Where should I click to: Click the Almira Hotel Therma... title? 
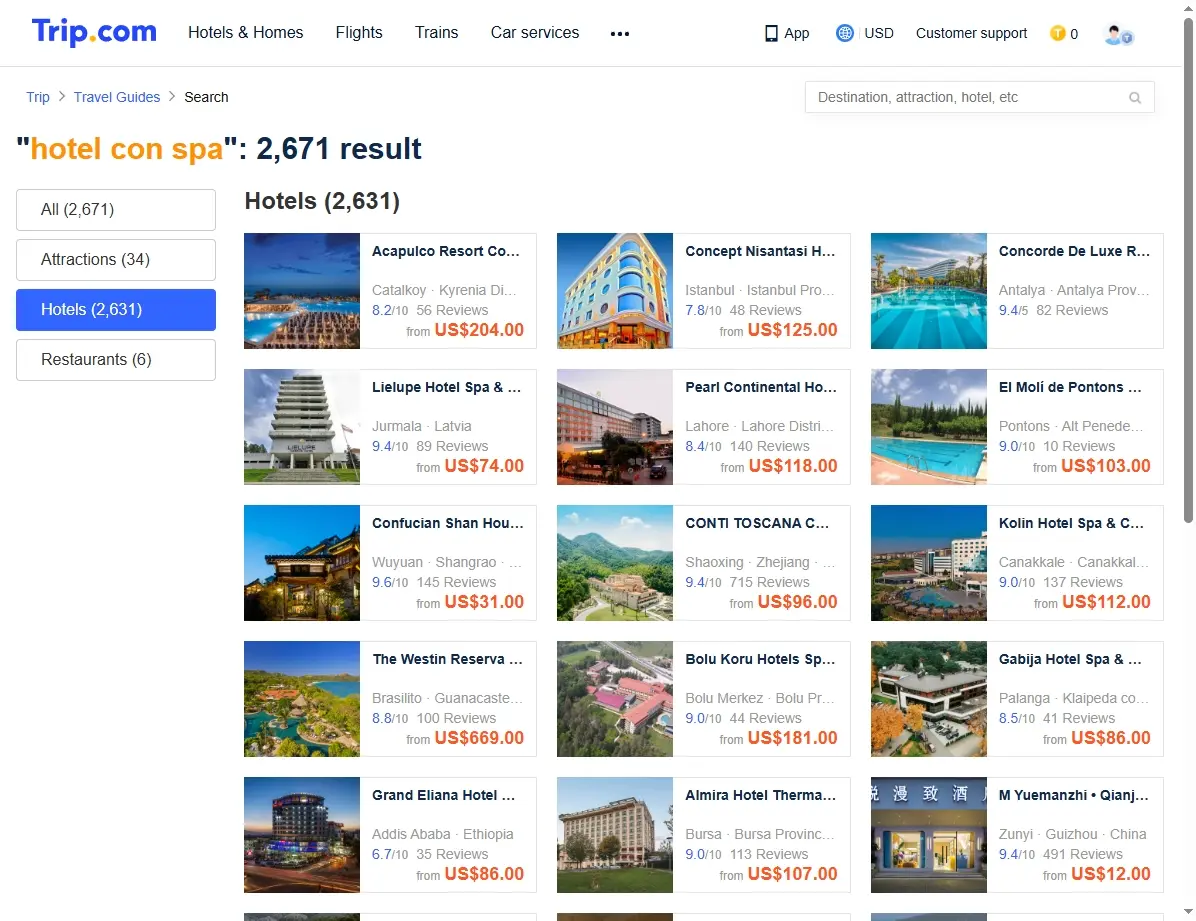760,795
